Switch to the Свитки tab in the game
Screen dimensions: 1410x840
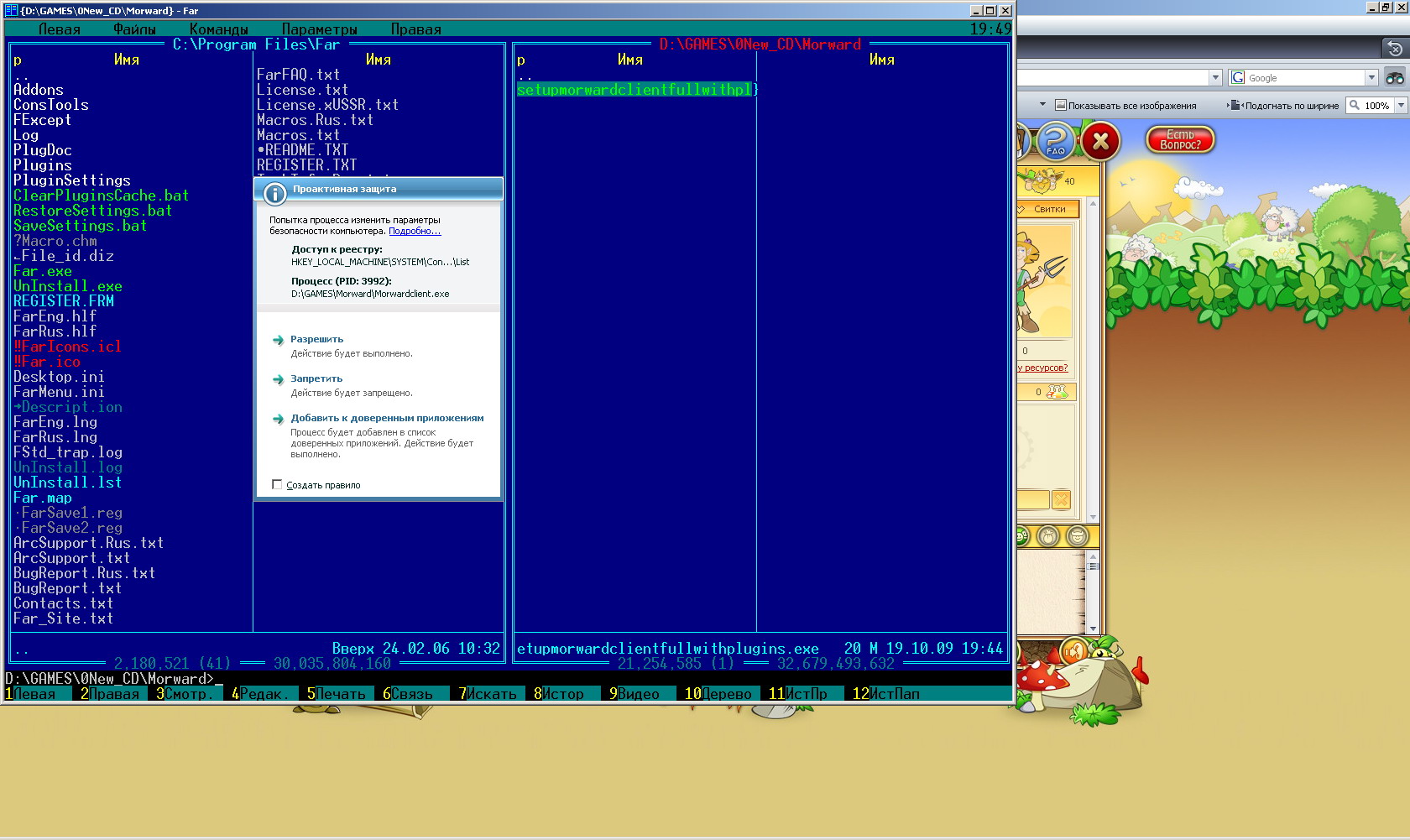pos(1048,209)
